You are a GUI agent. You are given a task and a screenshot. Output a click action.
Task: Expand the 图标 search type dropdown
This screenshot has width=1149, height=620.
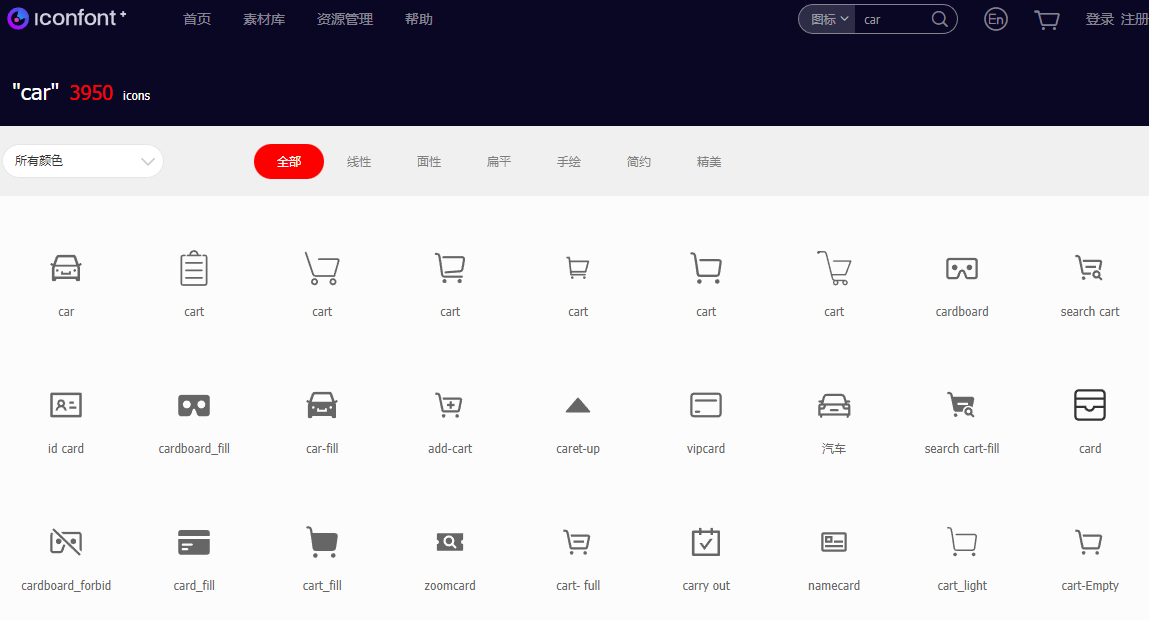(x=829, y=19)
